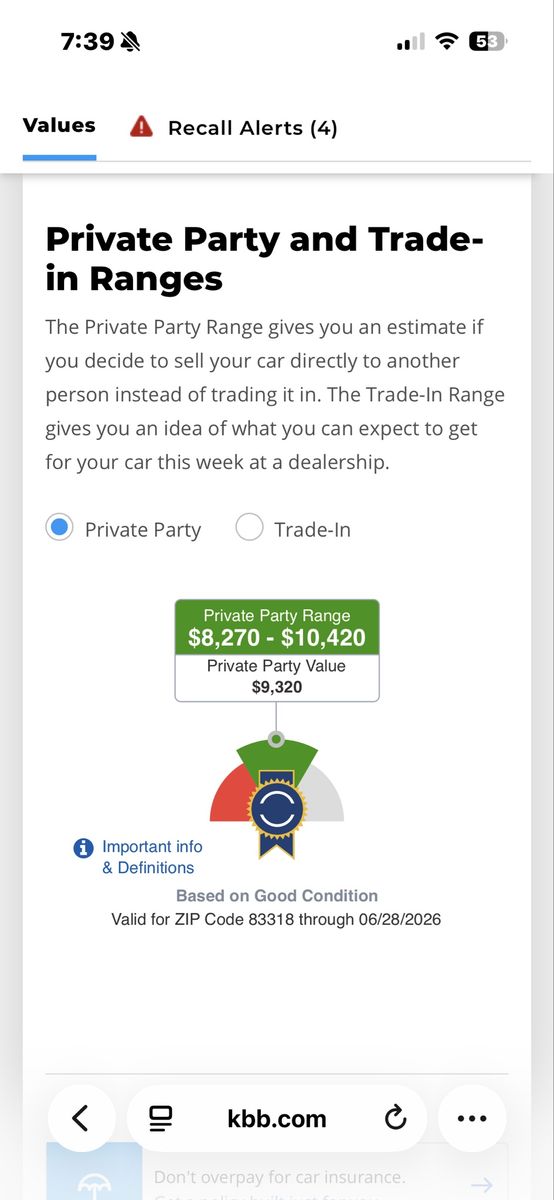Select the Private Party radio button
This screenshot has width=554, height=1200.
(x=60, y=528)
